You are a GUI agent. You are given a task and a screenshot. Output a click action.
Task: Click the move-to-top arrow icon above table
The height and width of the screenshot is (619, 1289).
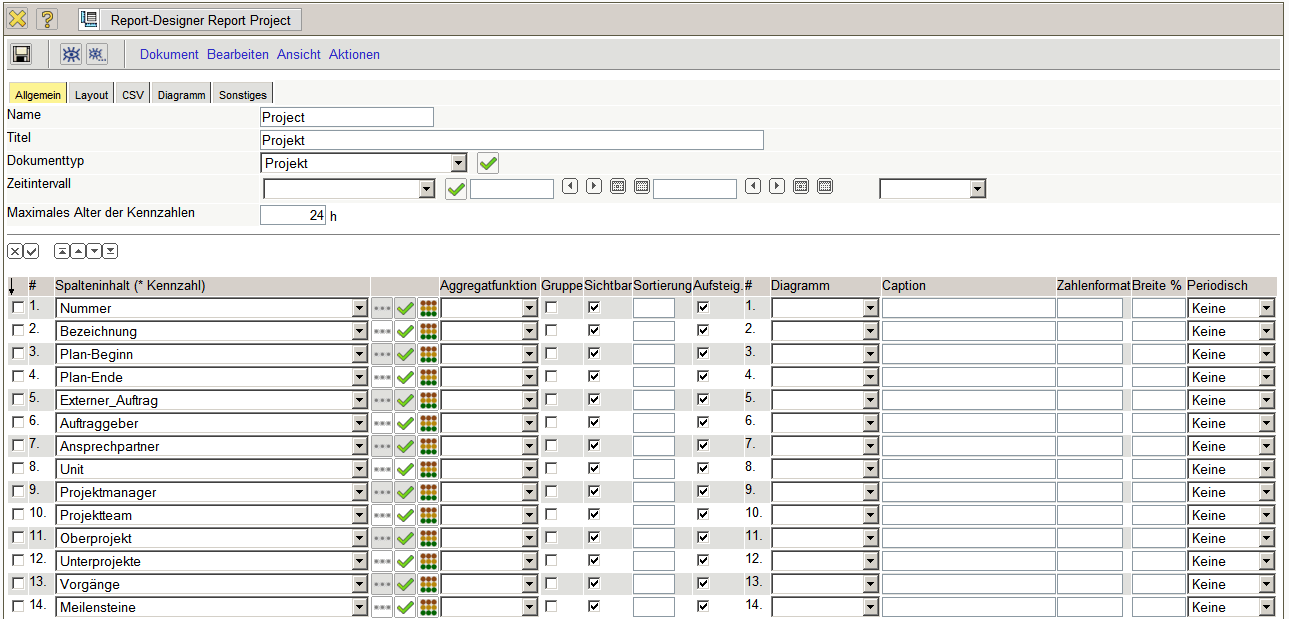[x=62, y=251]
